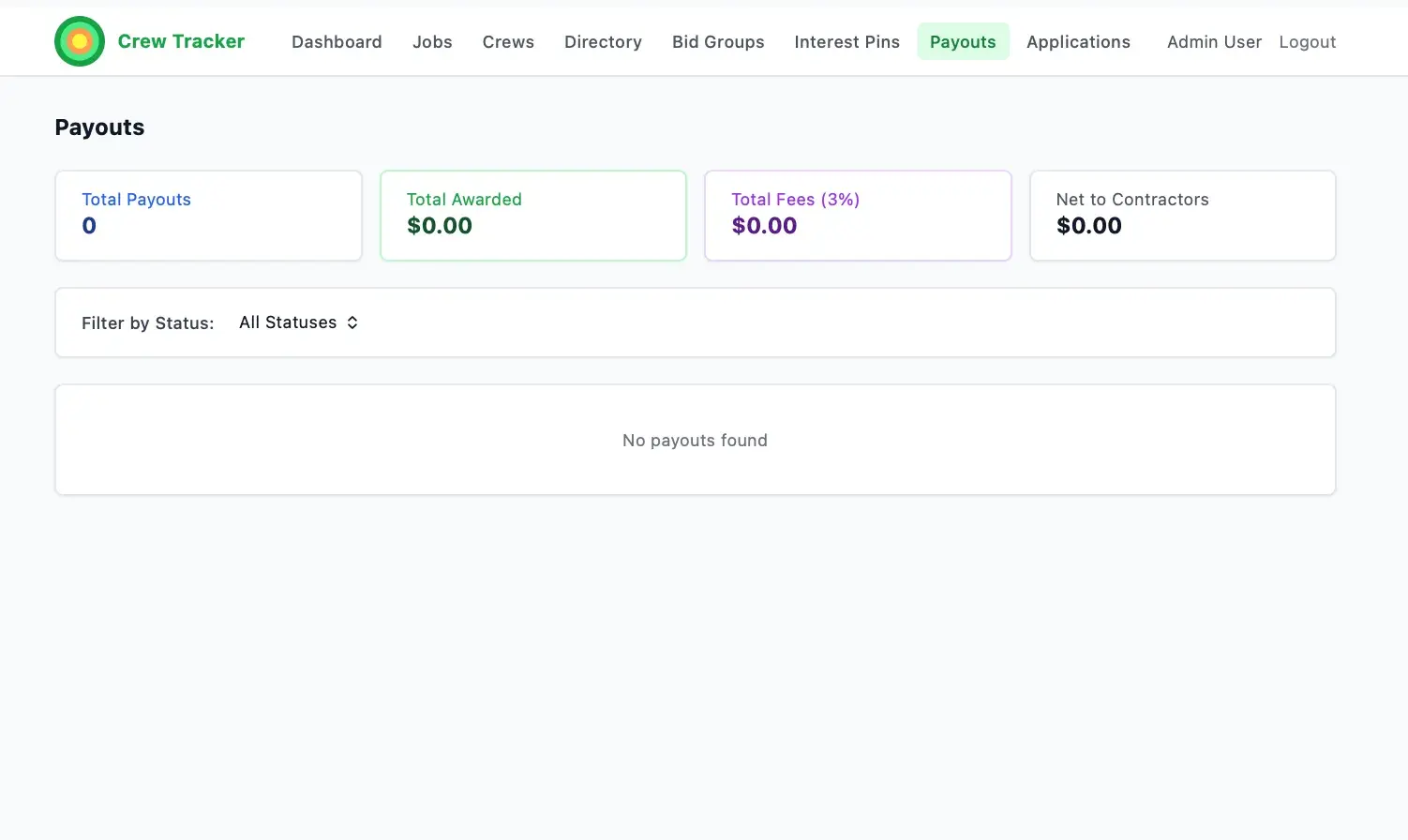Viewport: 1408px width, 840px height.
Task: Select the Total Fees (3%) summary card
Action: point(858,216)
